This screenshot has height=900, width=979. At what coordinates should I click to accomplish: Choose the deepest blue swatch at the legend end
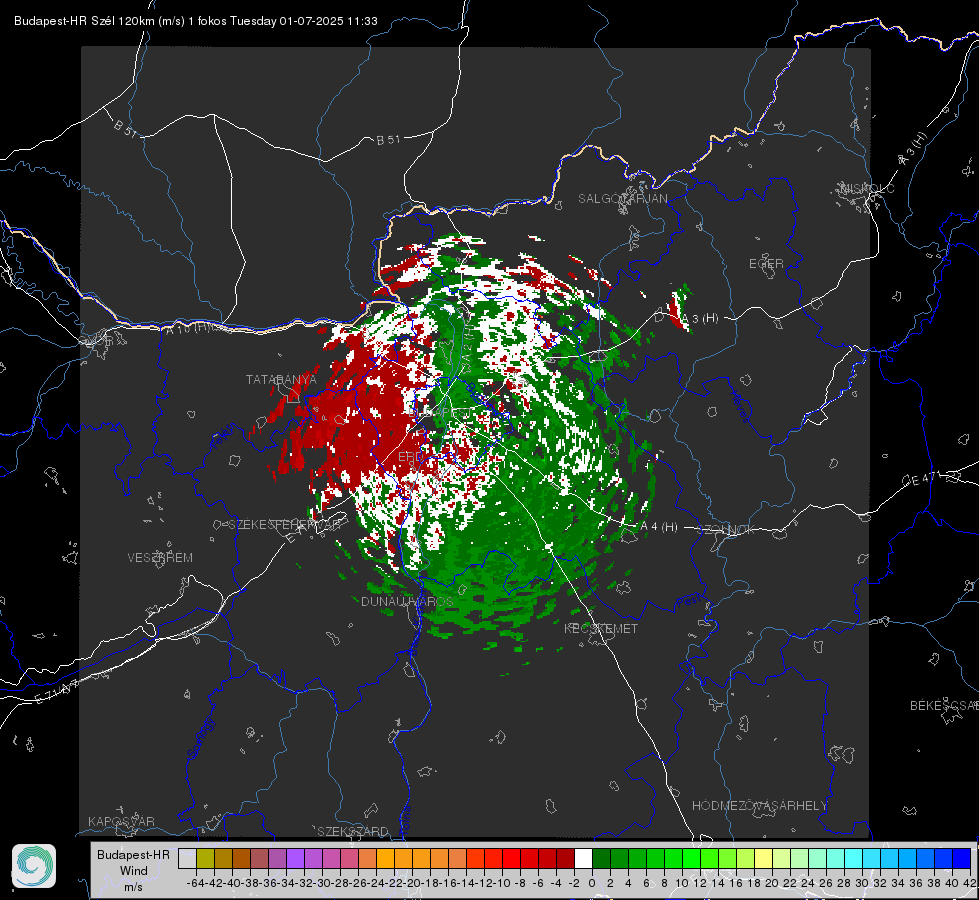click(x=962, y=858)
